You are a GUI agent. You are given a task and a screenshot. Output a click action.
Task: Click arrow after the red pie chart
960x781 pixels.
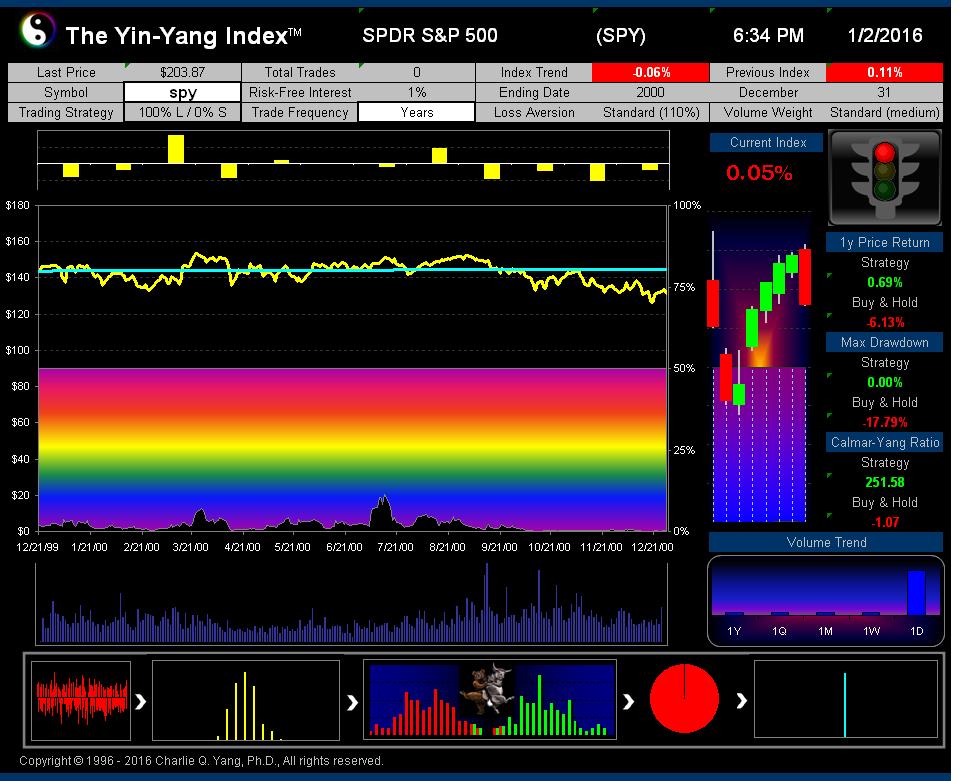pyautogui.click(x=741, y=700)
